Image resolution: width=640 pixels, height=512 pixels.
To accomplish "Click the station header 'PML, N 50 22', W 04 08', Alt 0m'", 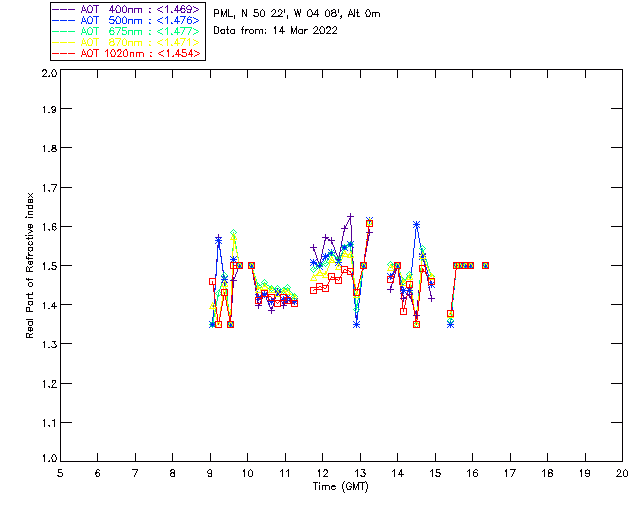I will tap(297, 13).
